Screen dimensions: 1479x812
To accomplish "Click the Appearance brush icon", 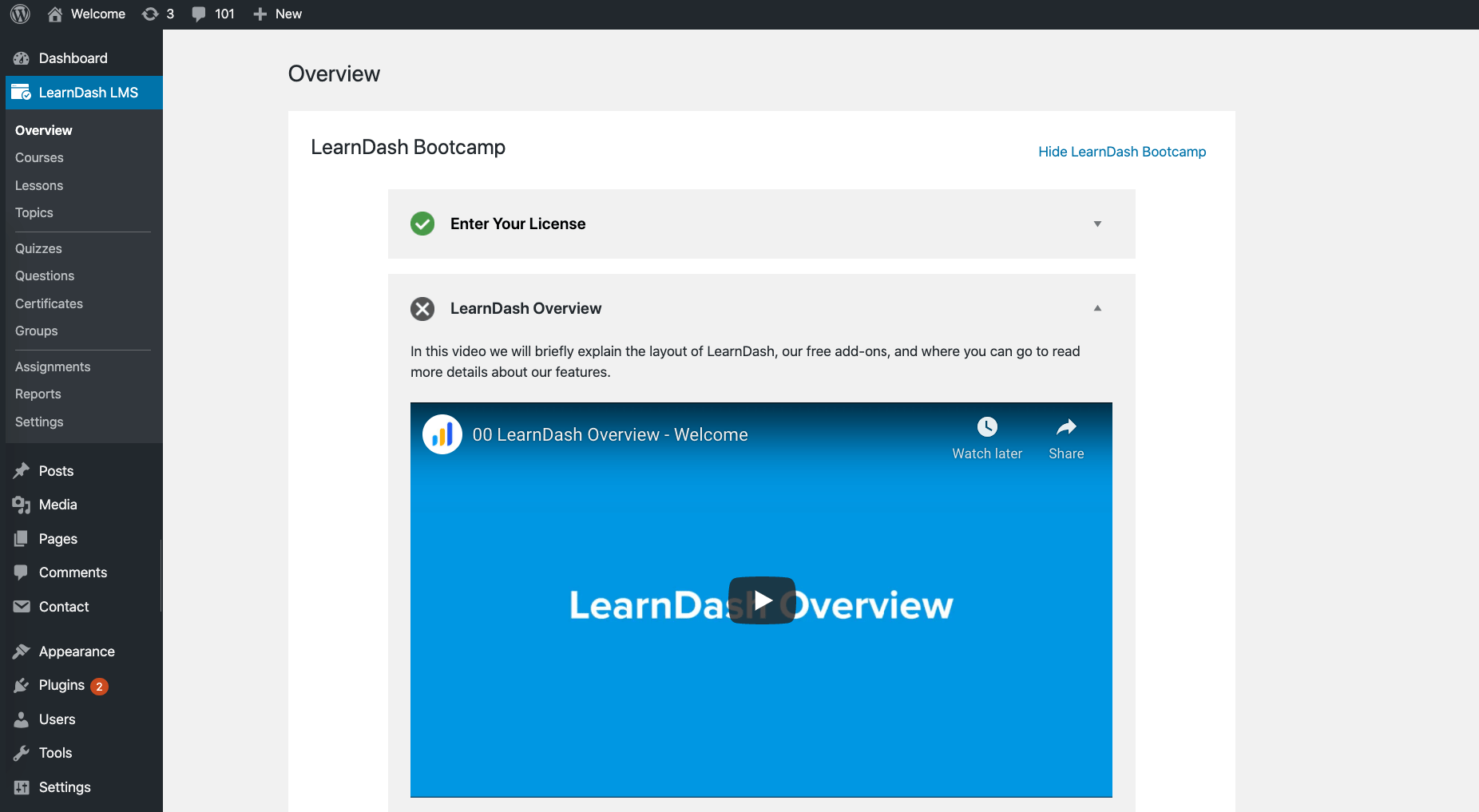I will click(22, 652).
